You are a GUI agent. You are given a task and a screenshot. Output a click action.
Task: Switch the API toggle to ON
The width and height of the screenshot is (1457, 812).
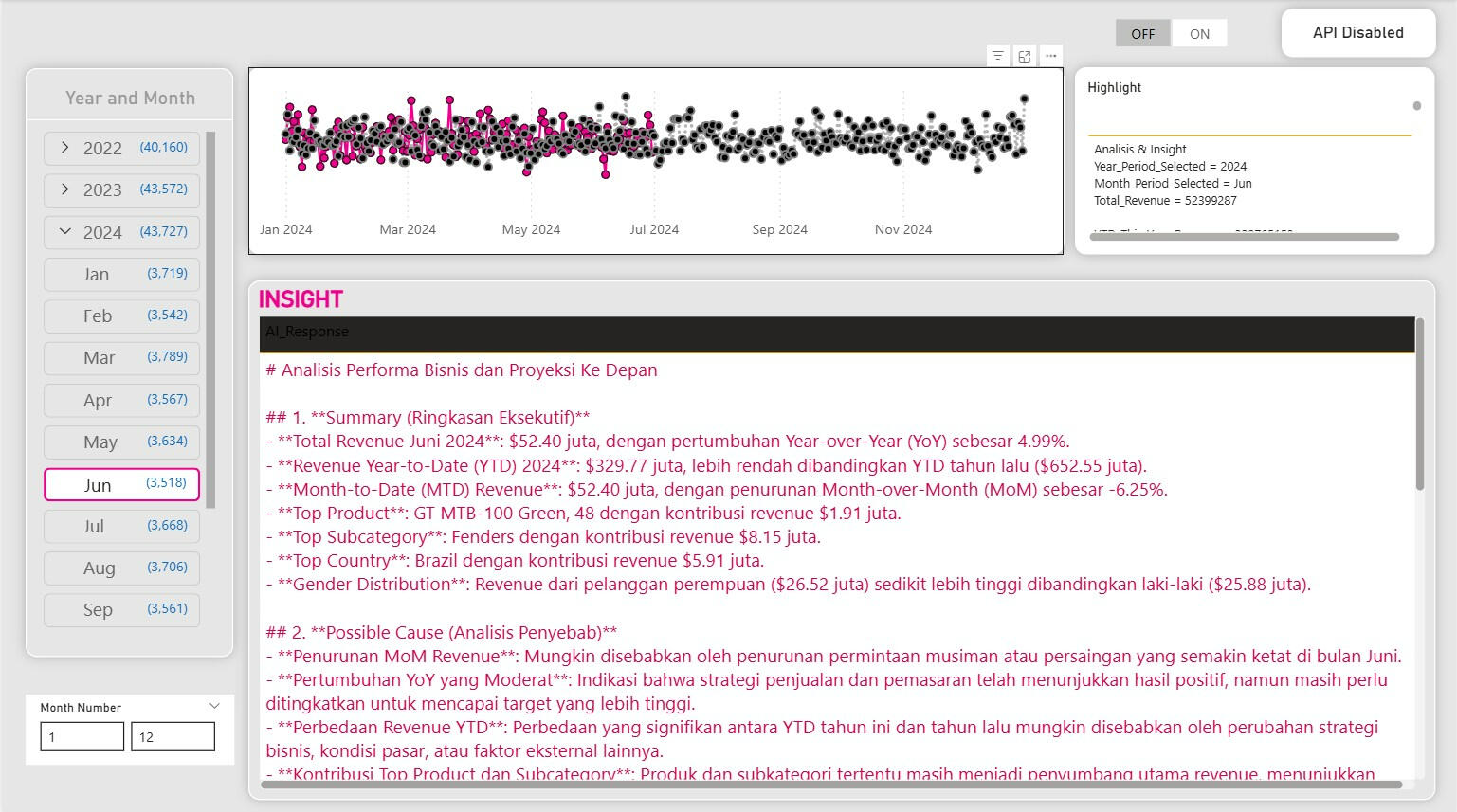(x=1199, y=34)
